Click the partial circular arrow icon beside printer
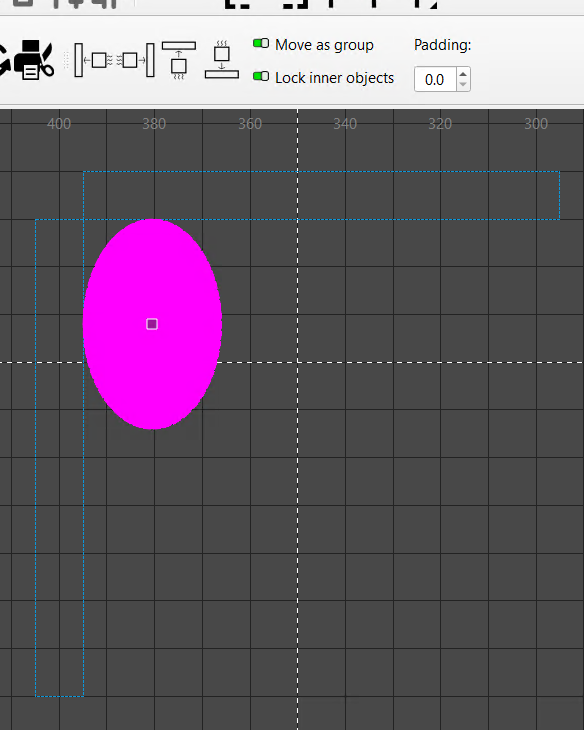584x730 pixels. [4, 60]
